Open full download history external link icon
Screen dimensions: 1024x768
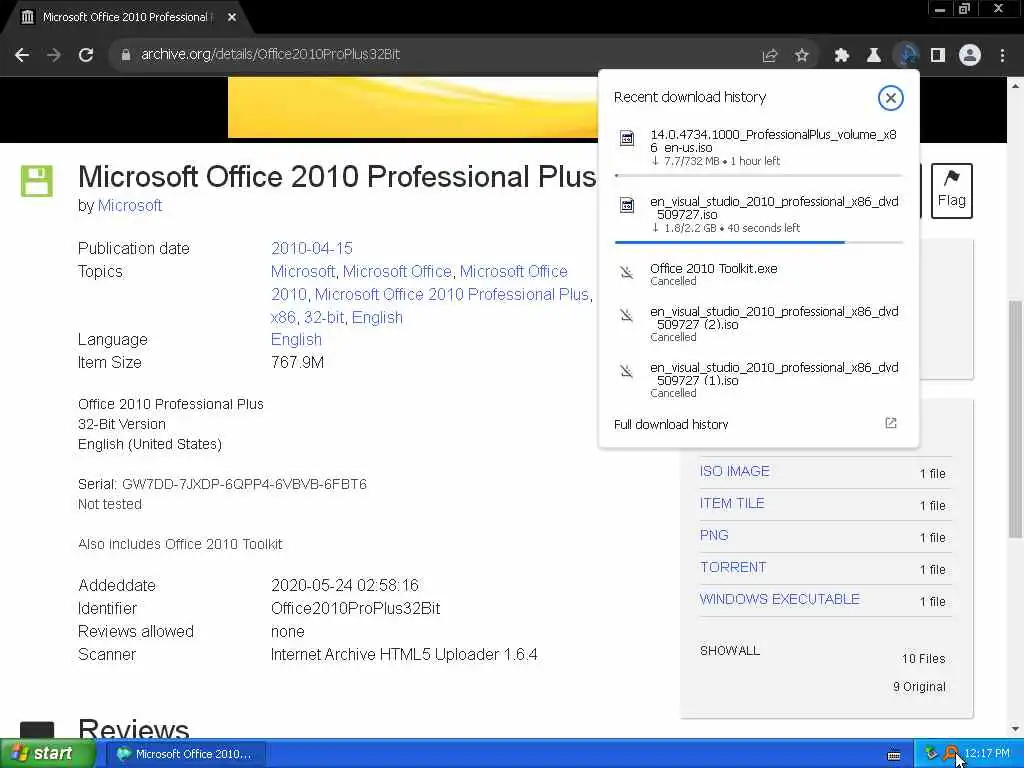click(891, 423)
